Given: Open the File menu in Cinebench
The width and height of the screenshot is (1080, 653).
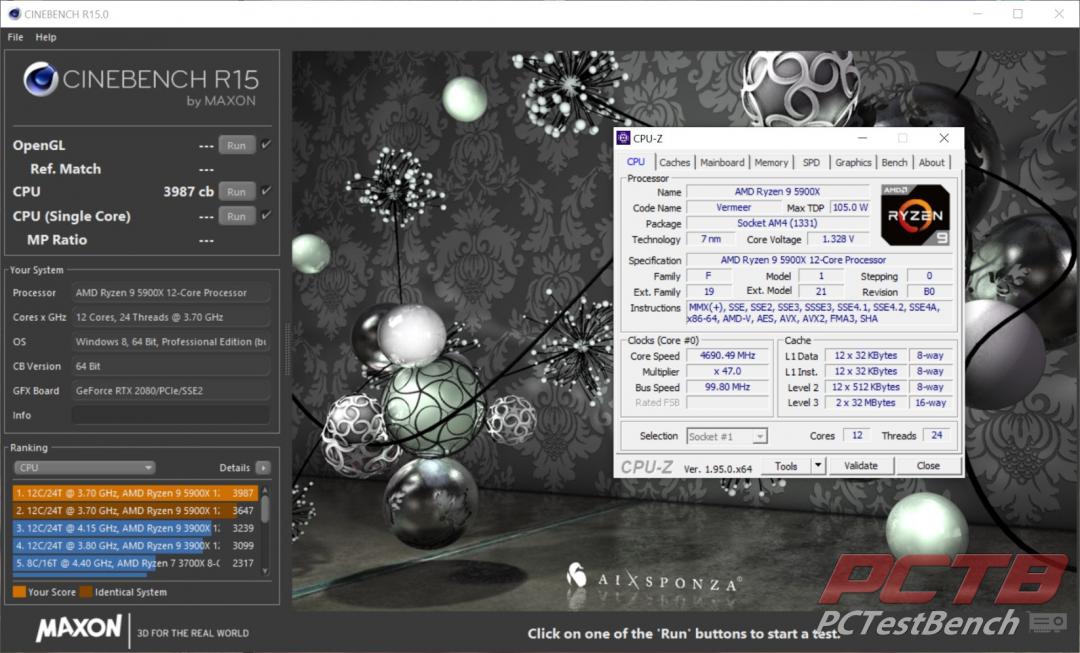Looking at the screenshot, I should pyautogui.click(x=15, y=37).
